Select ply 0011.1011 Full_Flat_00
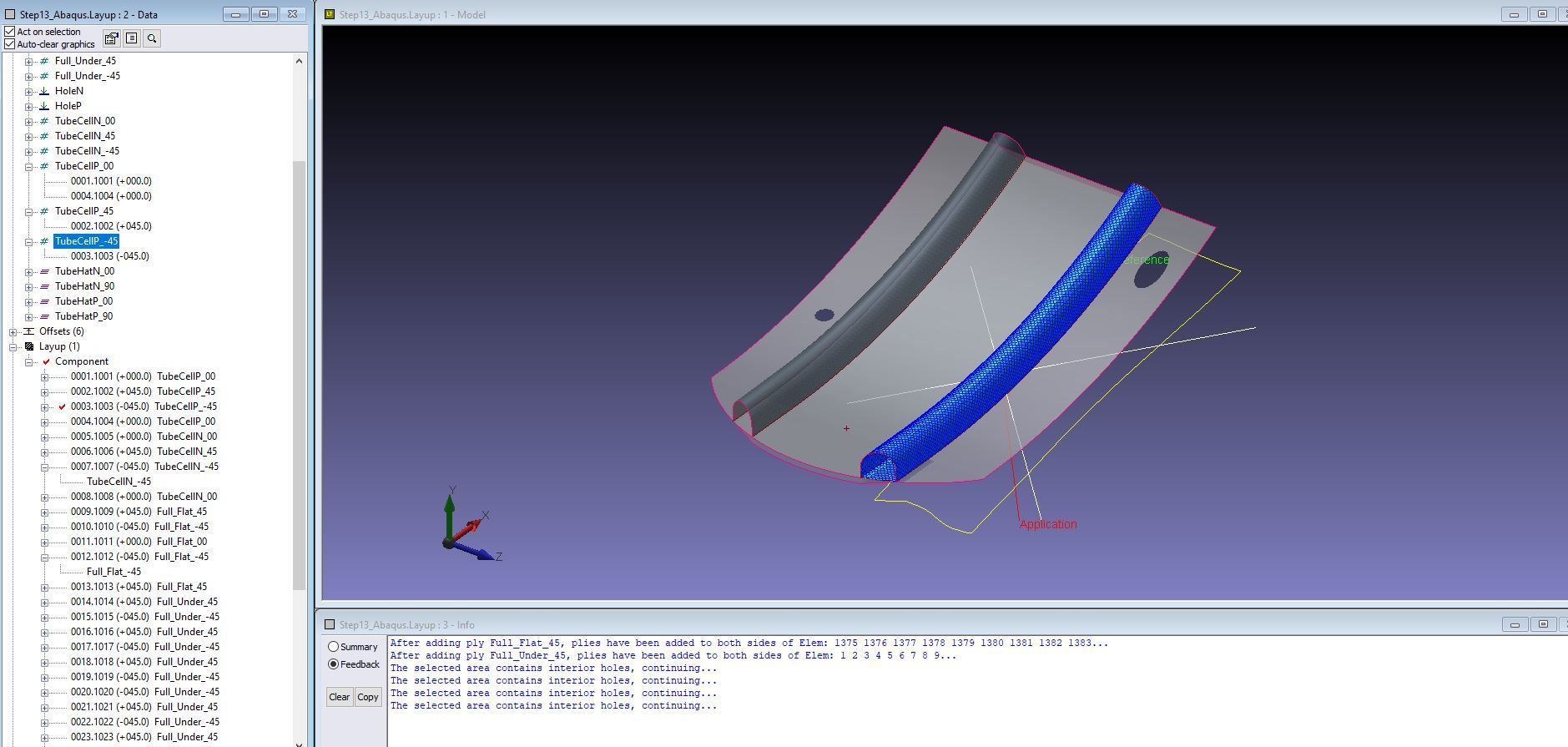 point(139,542)
